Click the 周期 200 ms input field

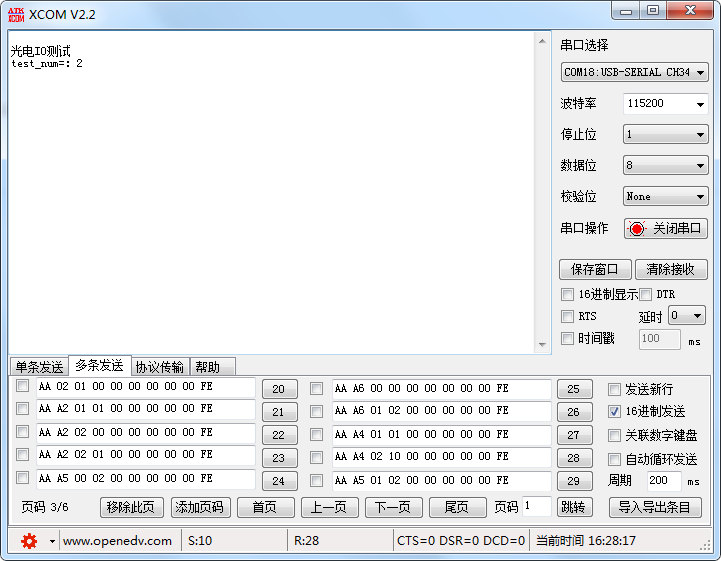click(x=664, y=481)
